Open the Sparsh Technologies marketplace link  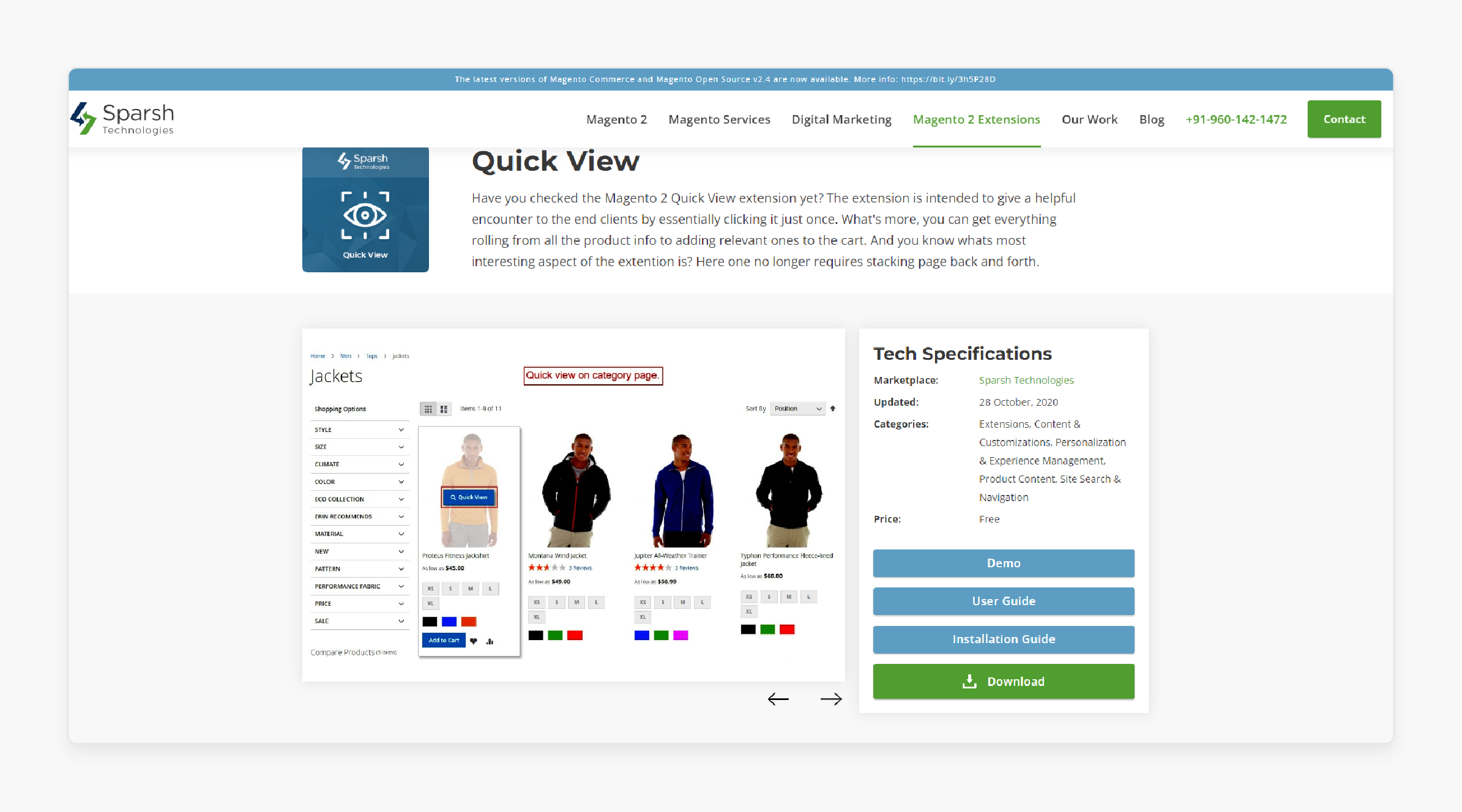click(1026, 380)
